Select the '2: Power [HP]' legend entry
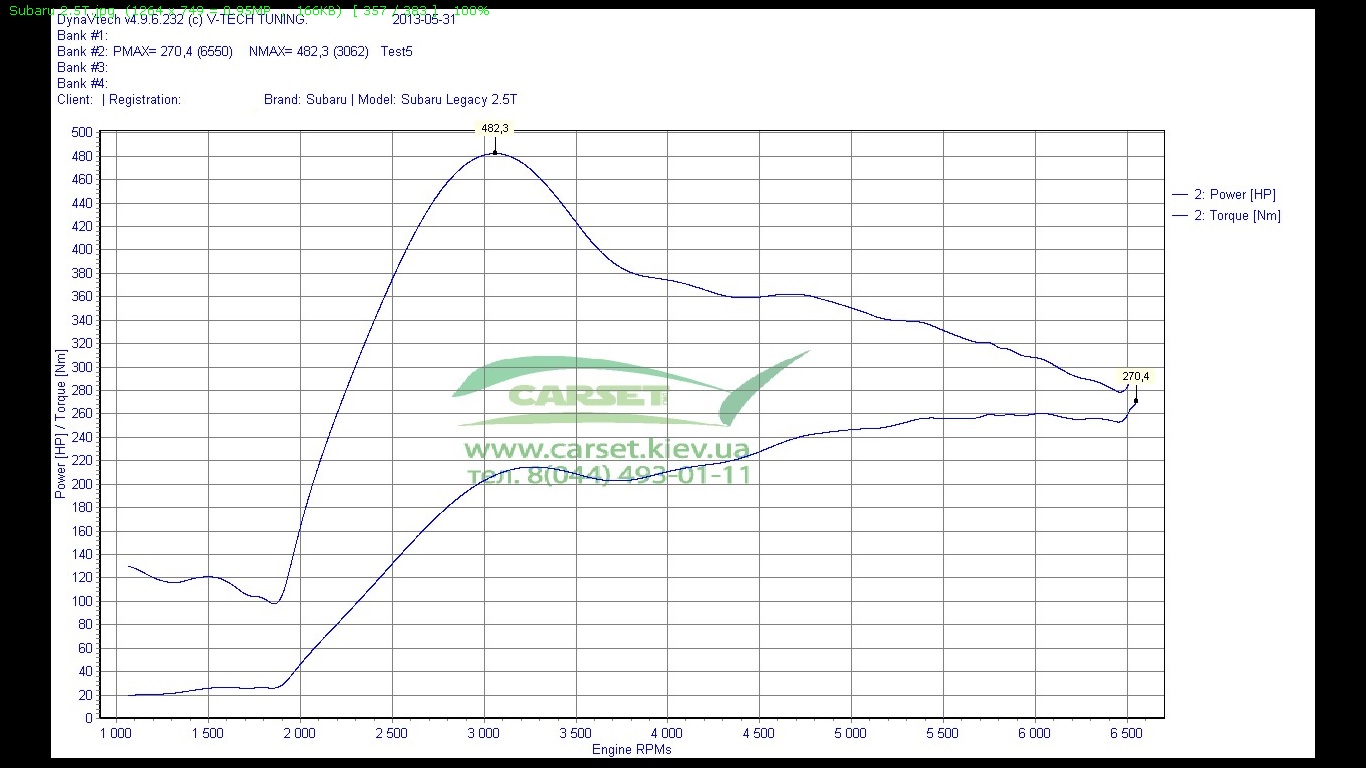The image size is (1366, 768). (1235, 195)
